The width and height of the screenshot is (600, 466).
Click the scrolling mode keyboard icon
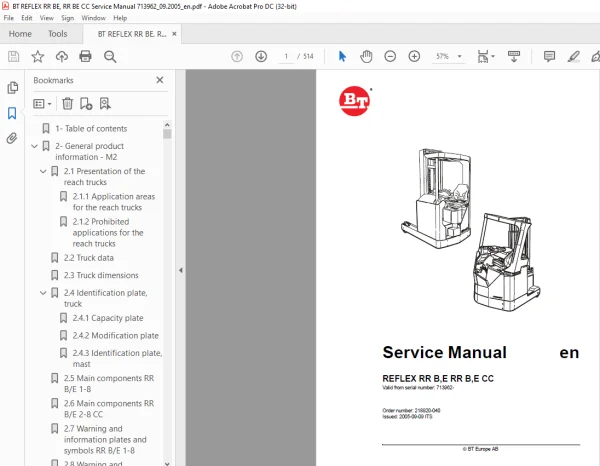(x=514, y=57)
